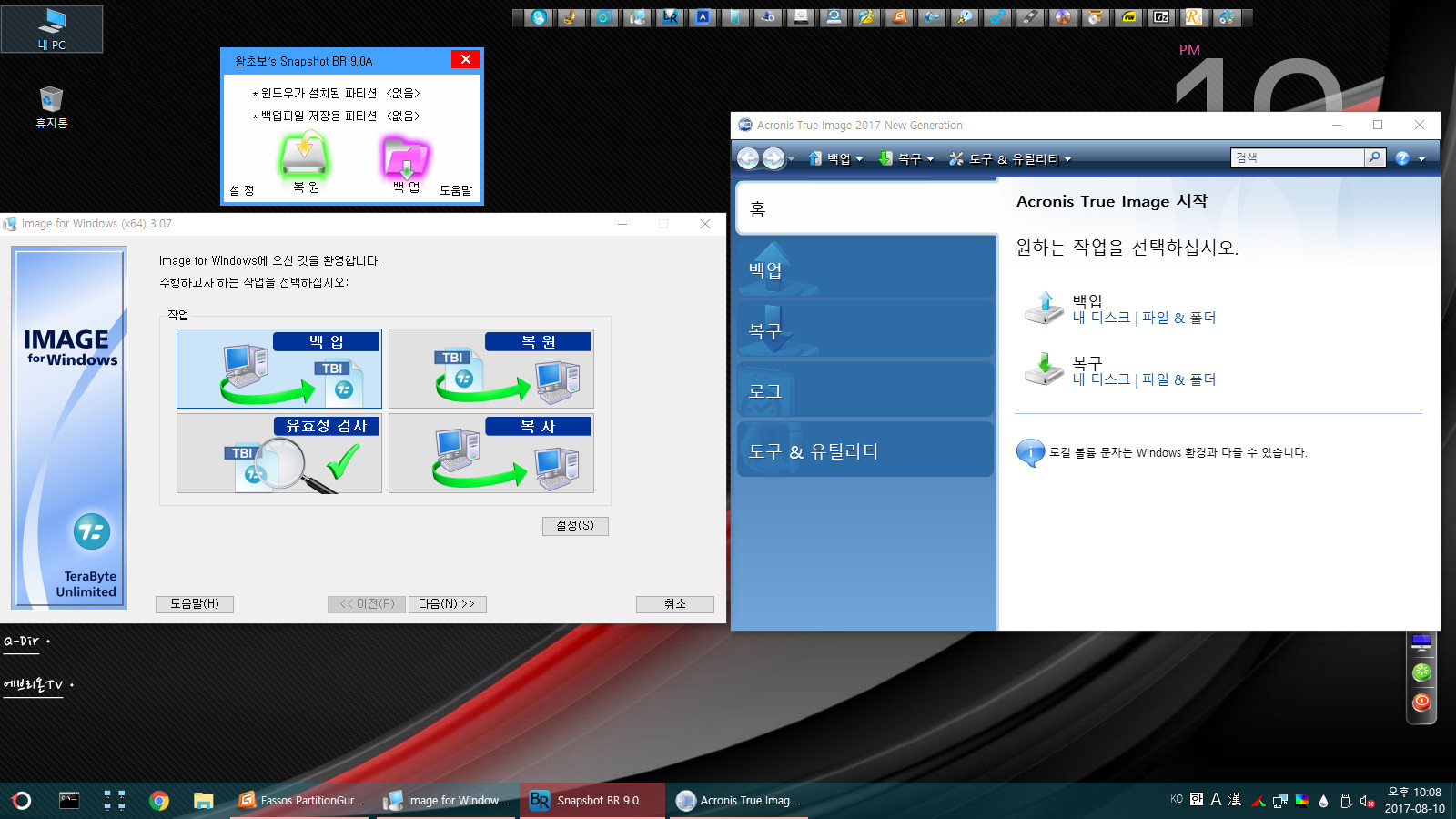Click the blue A Acronis icon in top dock
Screen dimensions: 1456x819
pyautogui.click(x=703, y=16)
